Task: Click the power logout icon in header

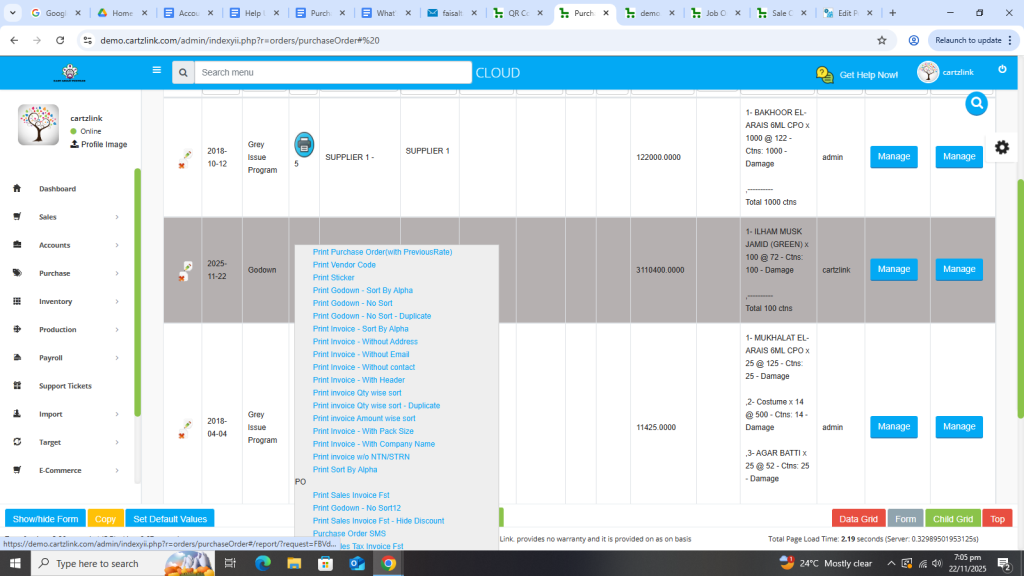Action: pyautogui.click(x=1002, y=70)
